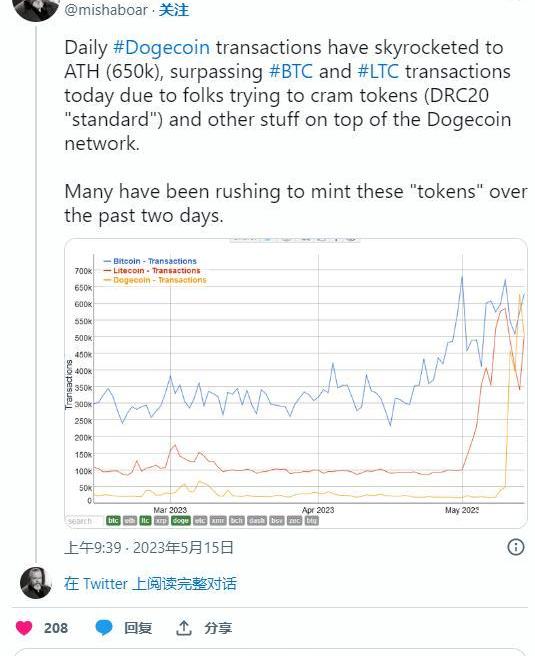Screen dimensions: 535x656
Task: Follow @mishaboar via the 关注 link
Action: [x=174, y=10]
